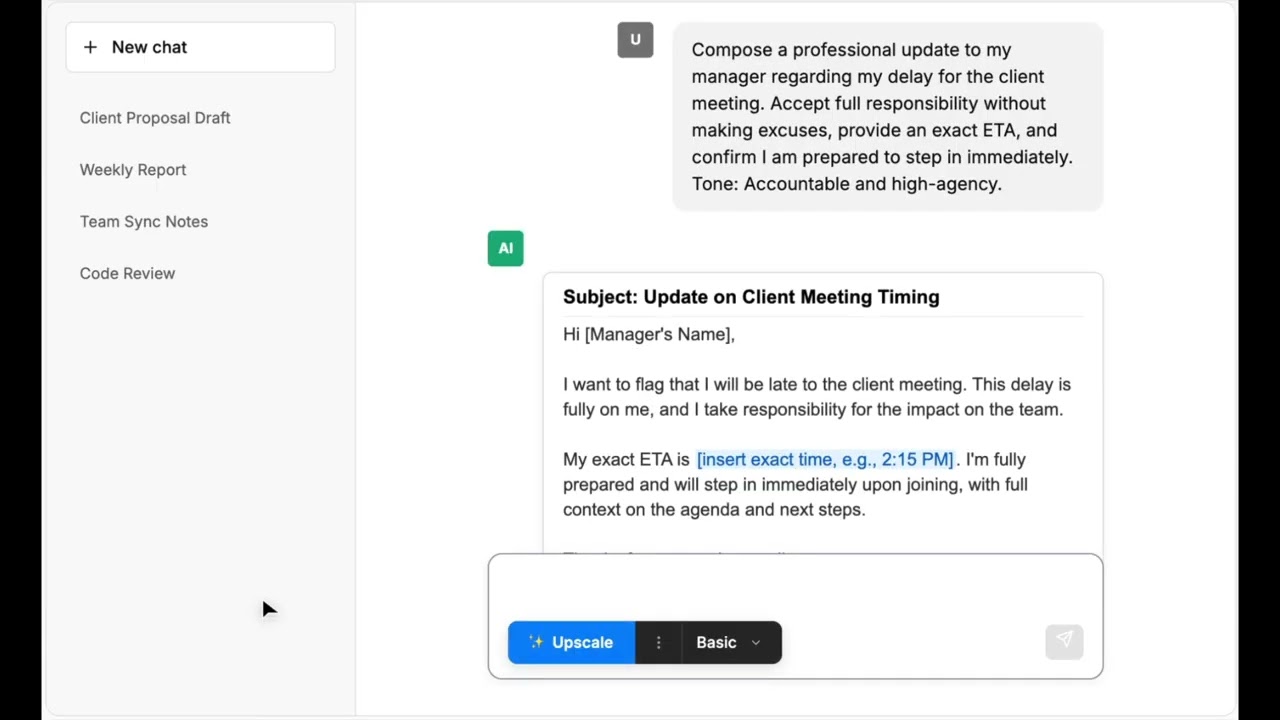Click the plus icon beside New chat
The image size is (1280, 720).
pyautogui.click(x=90, y=47)
